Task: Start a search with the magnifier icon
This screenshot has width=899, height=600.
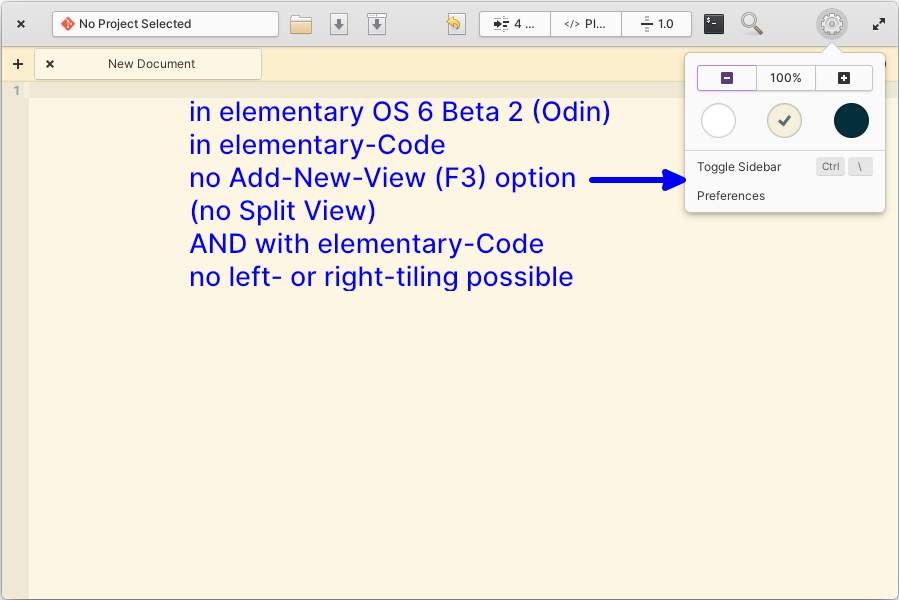Action: click(x=751, y=23)
